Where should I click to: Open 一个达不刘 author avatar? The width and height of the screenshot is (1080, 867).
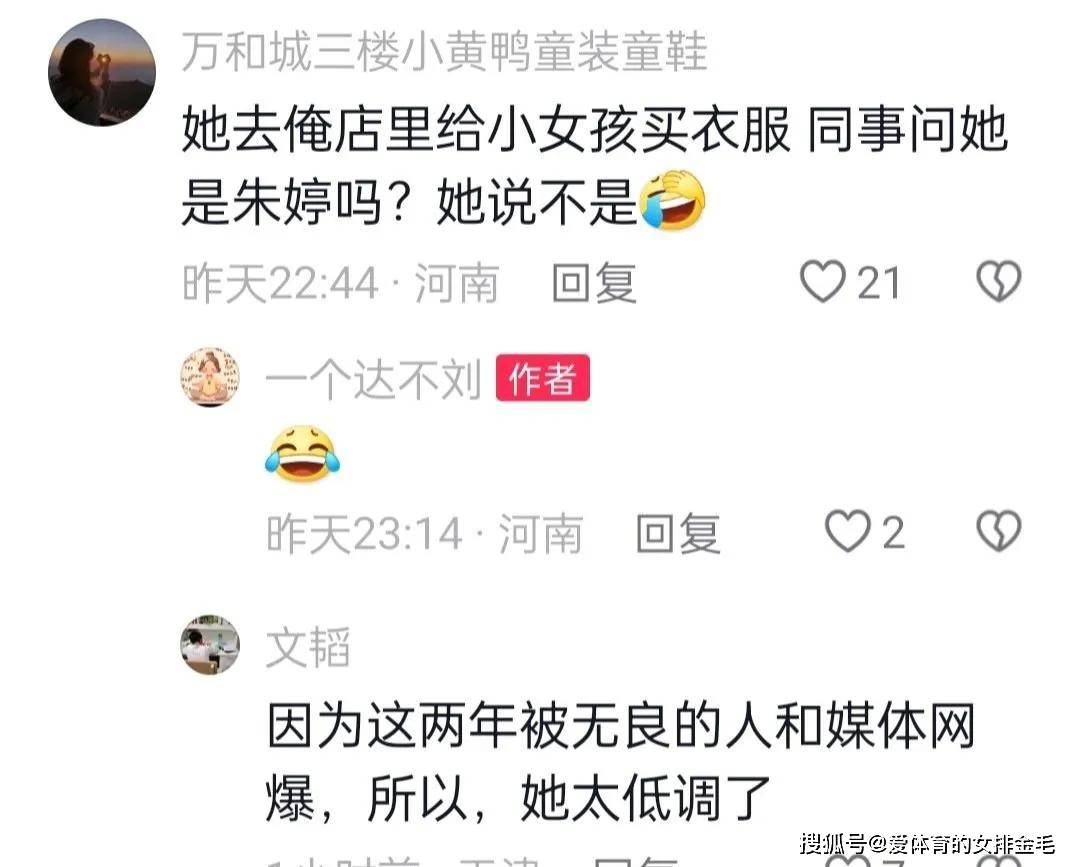point(210,377)
